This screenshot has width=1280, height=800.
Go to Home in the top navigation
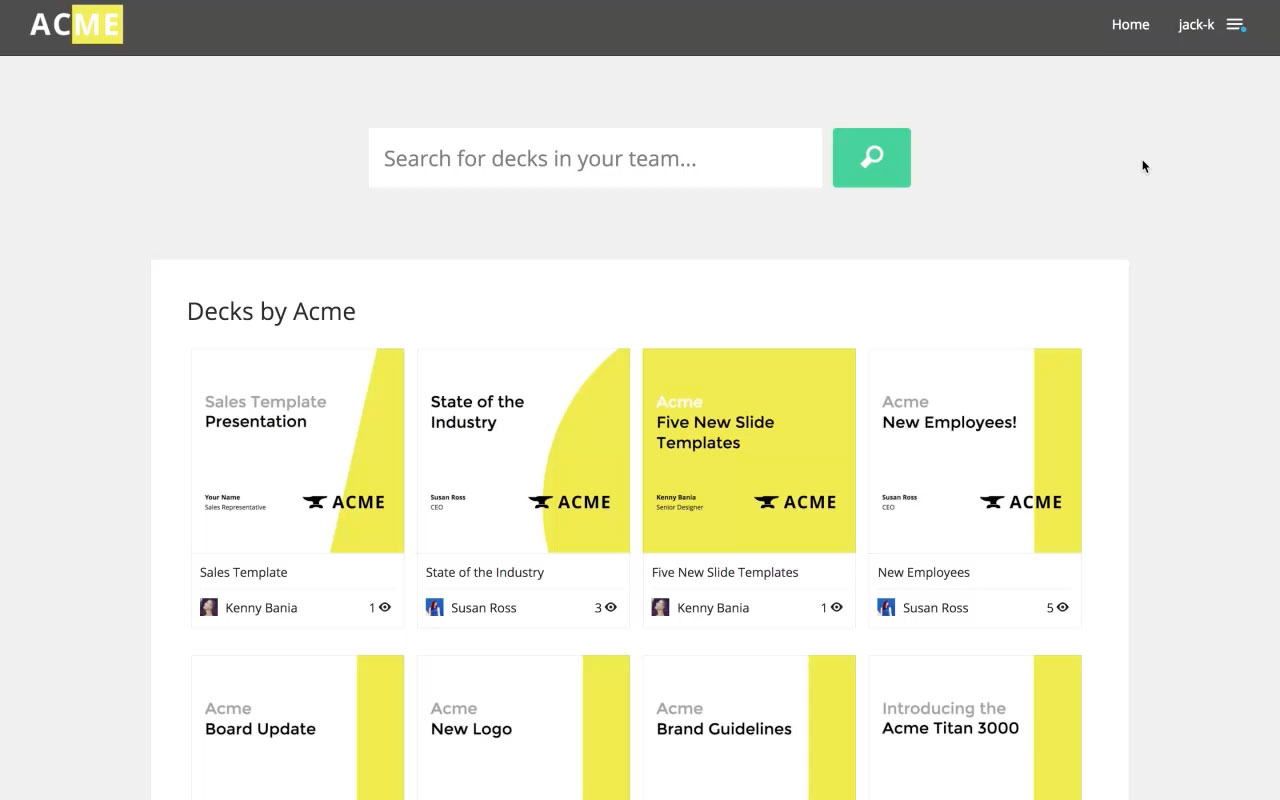pyautogui.click(x=1130, y=25)
